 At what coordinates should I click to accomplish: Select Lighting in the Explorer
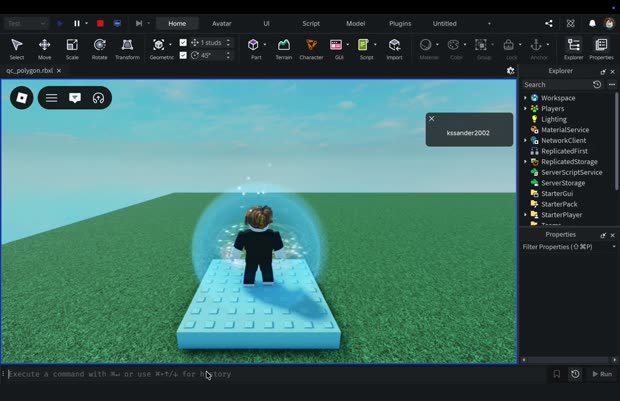pos(554,119)
